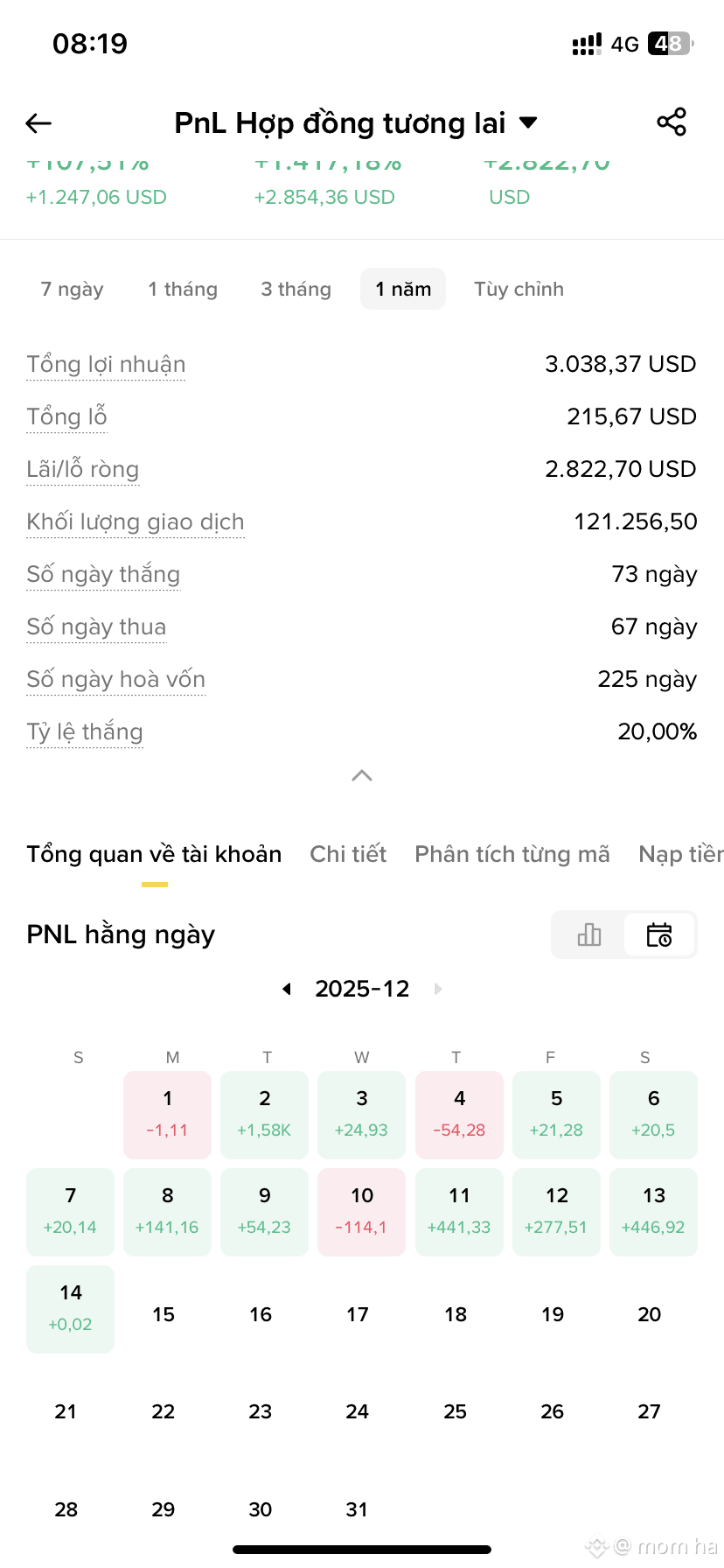Switch to calendar view icon
724x1568 pixels.
pos(659,934)
